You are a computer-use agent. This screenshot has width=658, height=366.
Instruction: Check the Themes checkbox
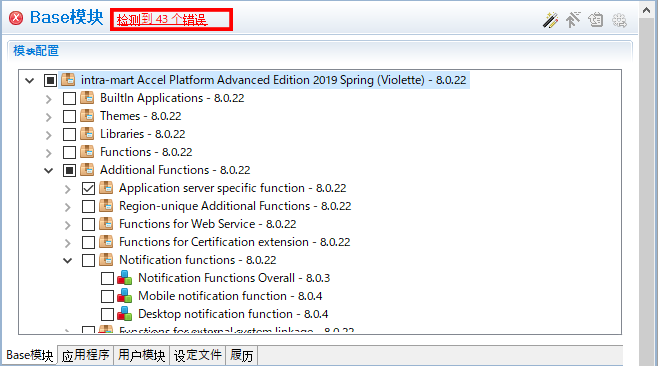click(x=69, y=116)
